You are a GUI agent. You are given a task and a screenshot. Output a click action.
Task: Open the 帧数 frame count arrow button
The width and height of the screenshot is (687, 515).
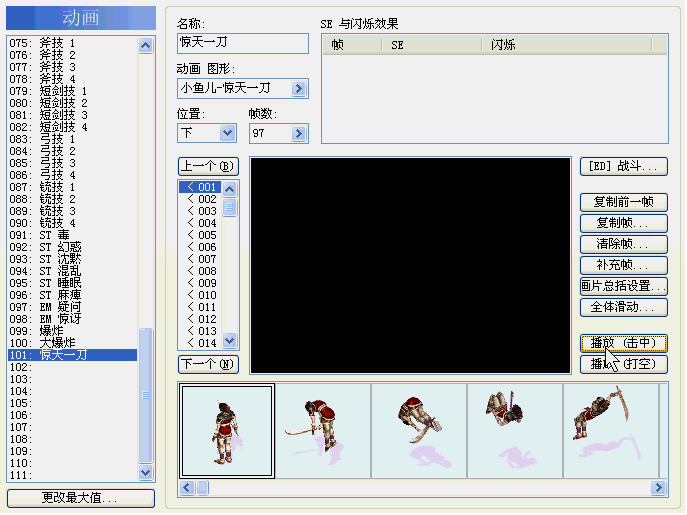298,133
